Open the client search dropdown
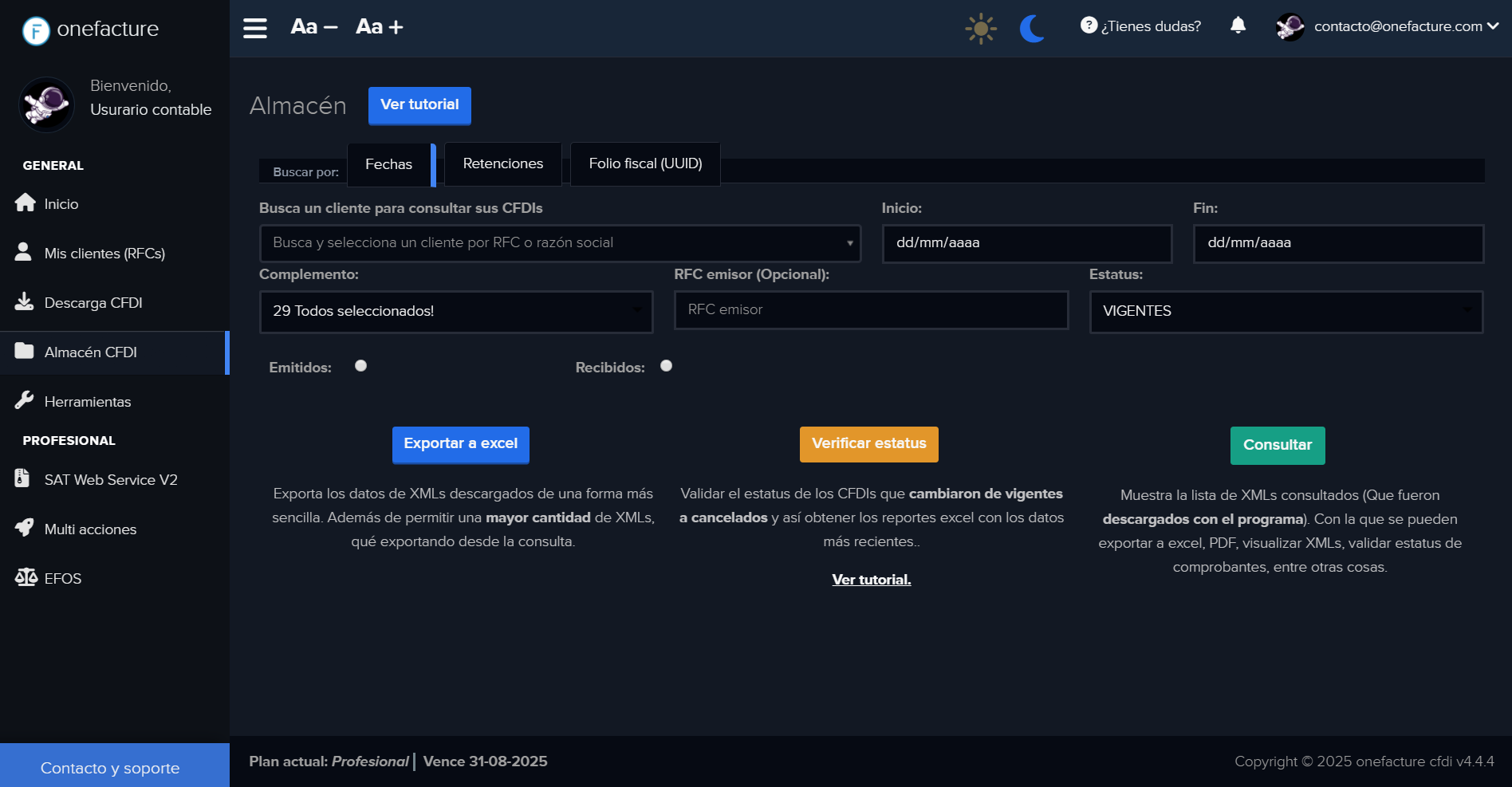The image size is (1512, 787). pyautogui.click(x=561, y=243)
